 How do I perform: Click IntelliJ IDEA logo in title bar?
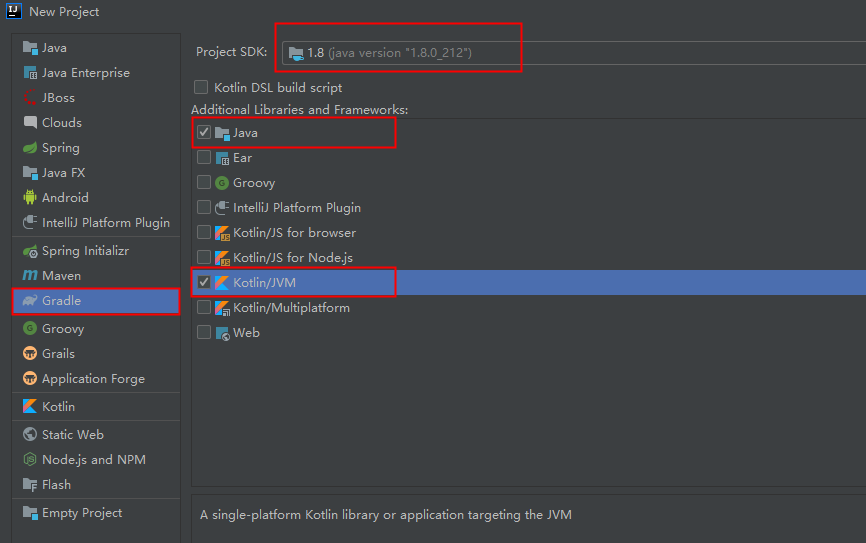[14, 10]
